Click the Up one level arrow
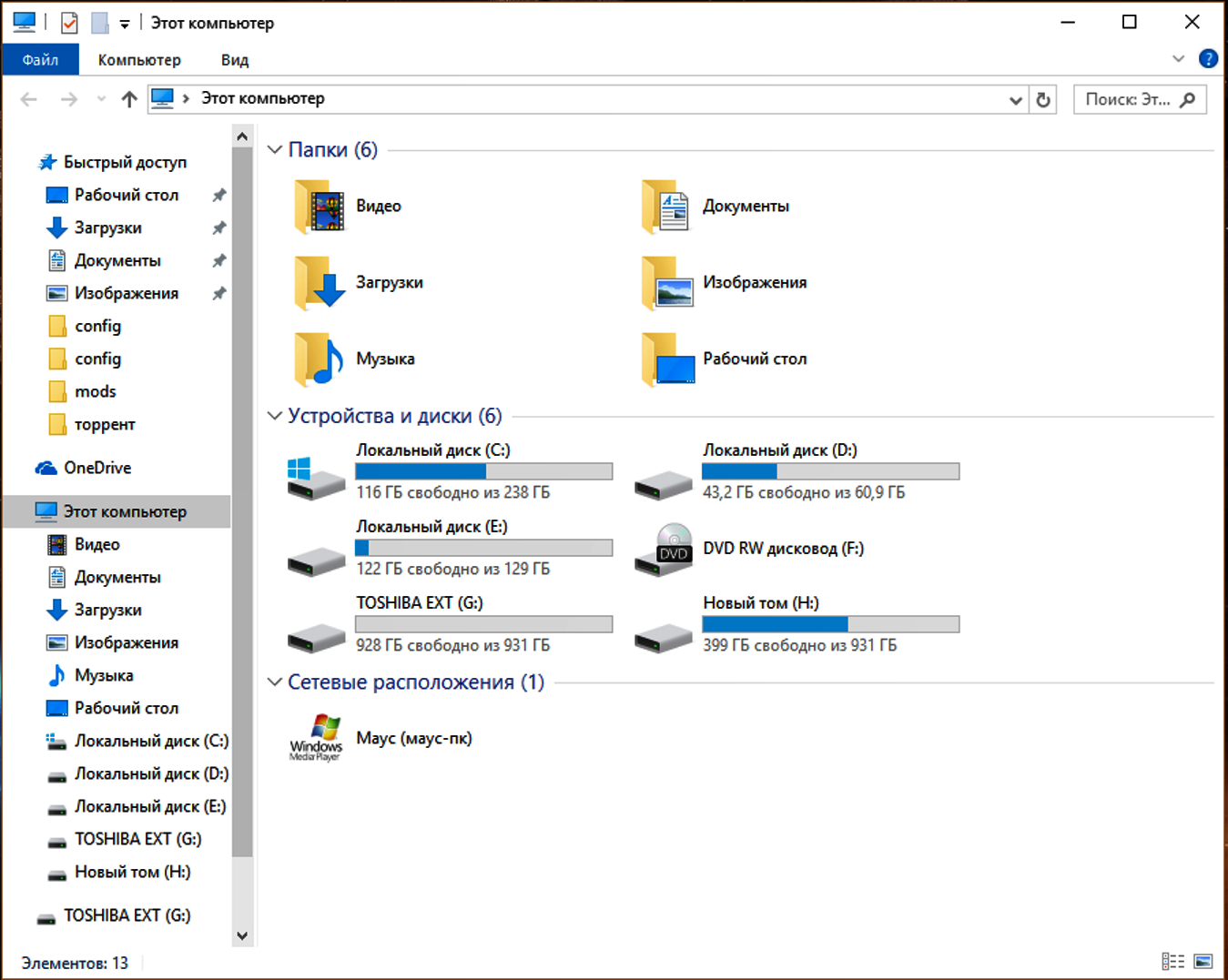The width and height of the screenshot is (1228, 980). pyautogui.click(x=129, y=99)
